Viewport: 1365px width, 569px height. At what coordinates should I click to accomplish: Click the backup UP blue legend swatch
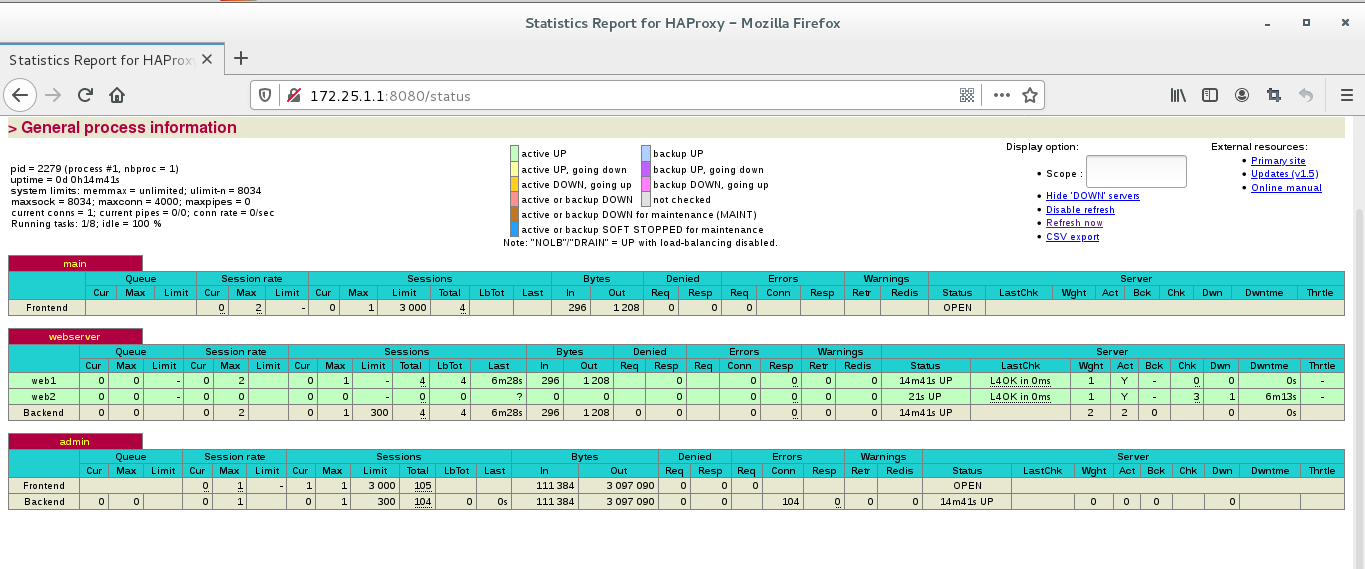click(646, 154)
